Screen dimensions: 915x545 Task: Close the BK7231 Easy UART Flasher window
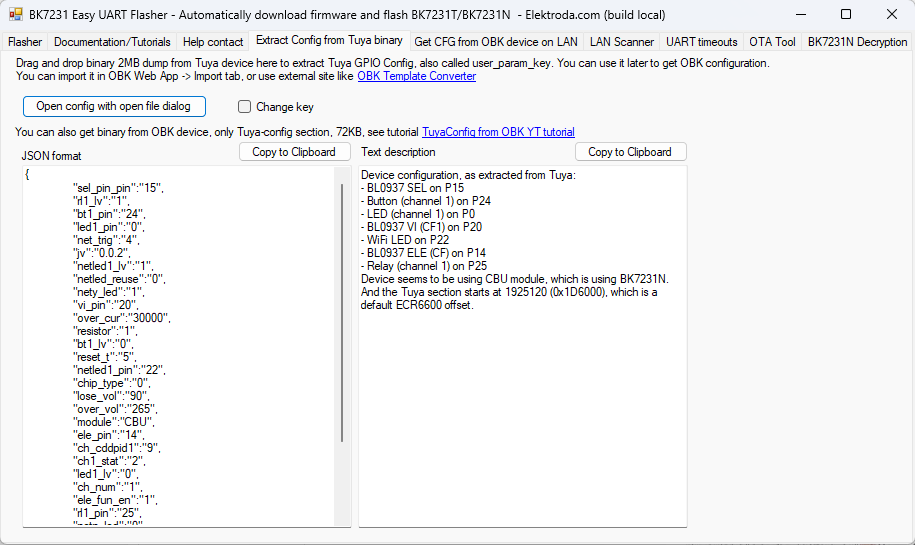pyautogui.click(x=891, y=15)
